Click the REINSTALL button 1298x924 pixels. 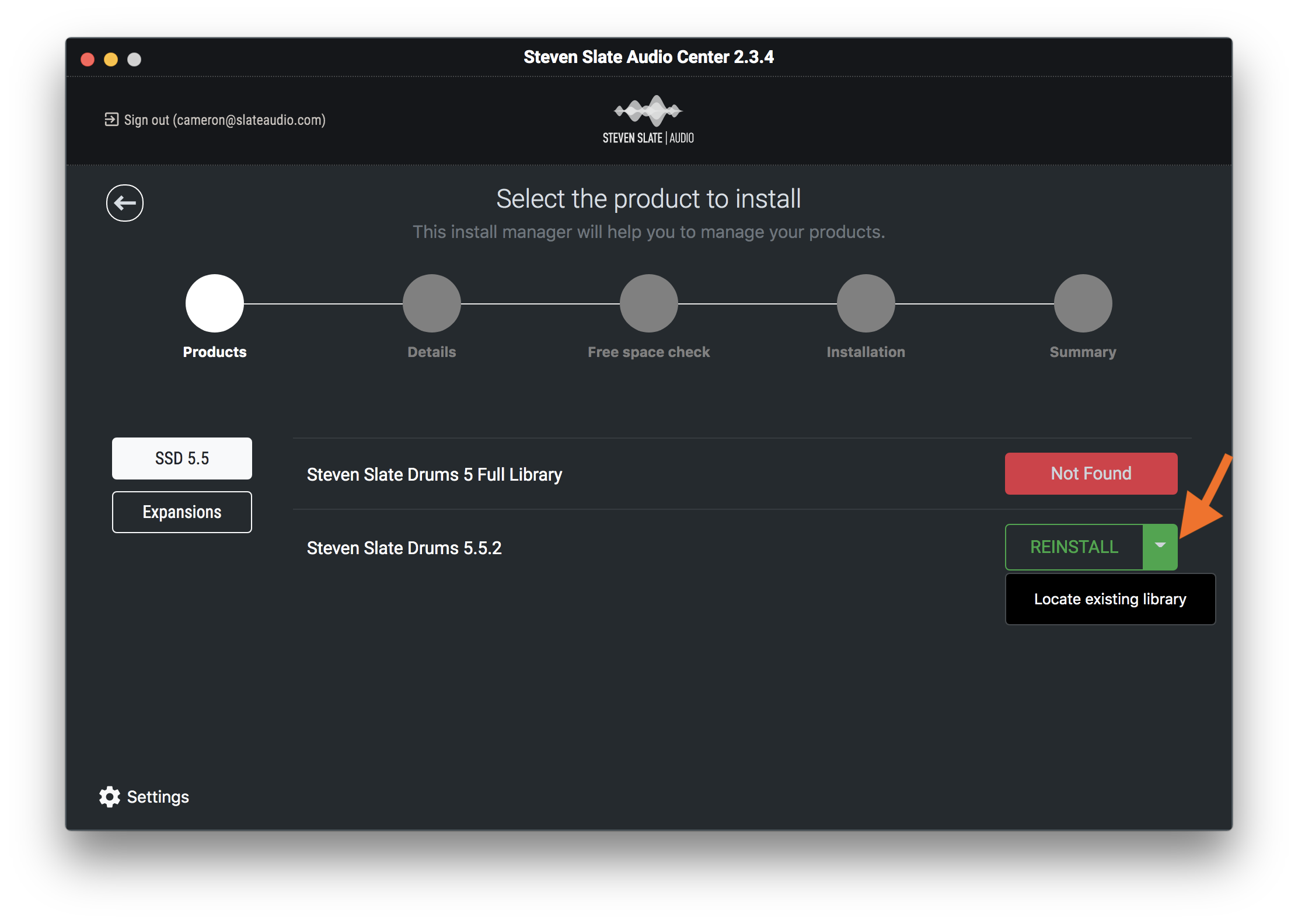pyautogui.click(x=1074, y=547)
